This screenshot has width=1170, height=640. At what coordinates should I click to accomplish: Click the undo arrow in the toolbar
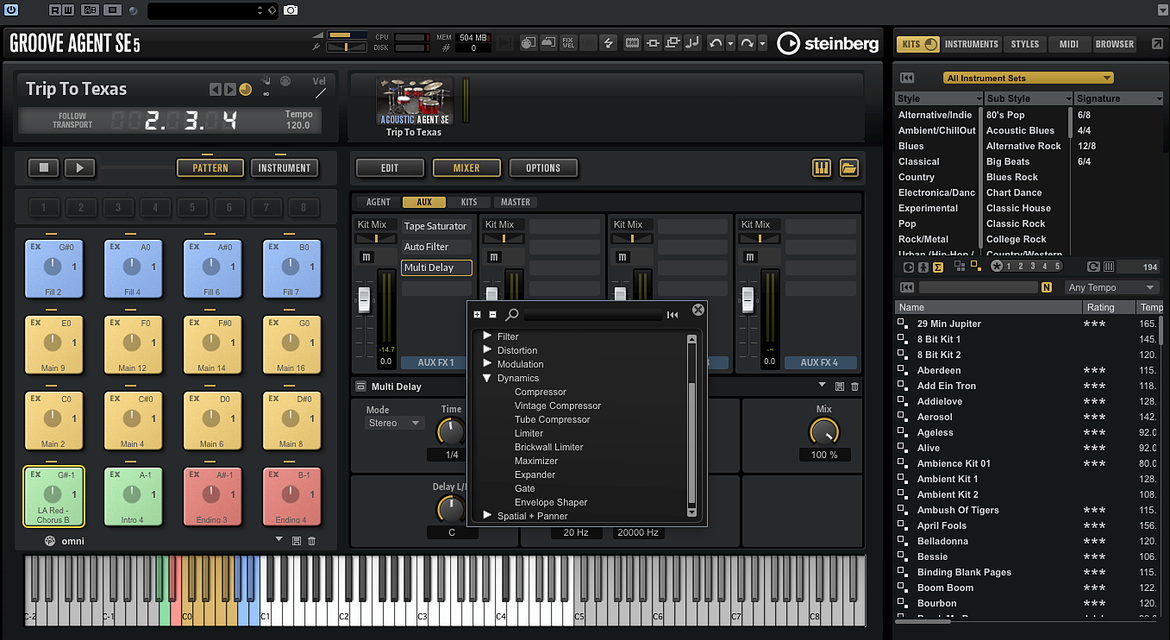(716, 43)
